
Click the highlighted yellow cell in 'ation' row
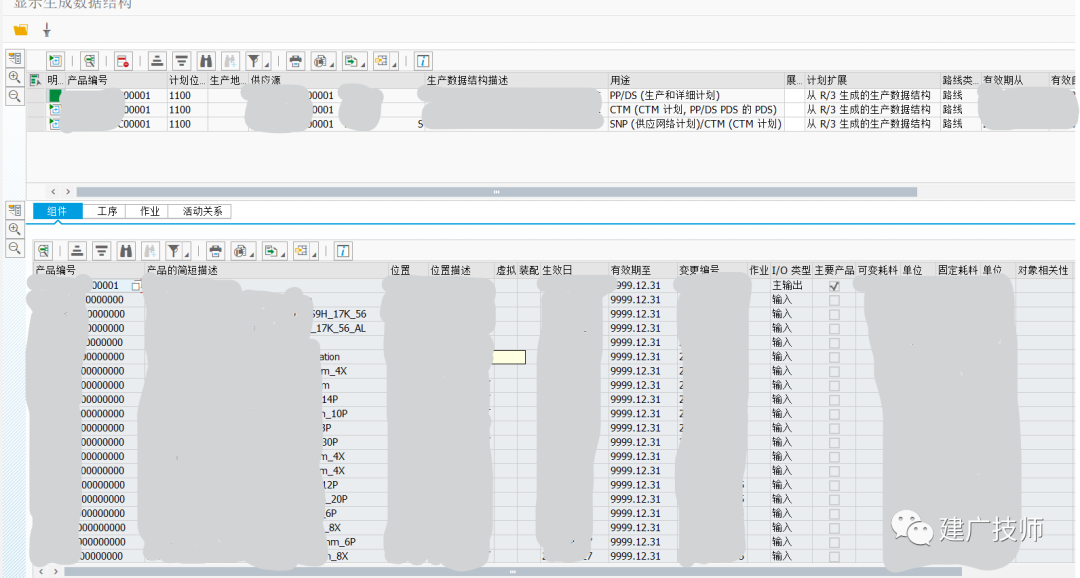click(509, 357)
